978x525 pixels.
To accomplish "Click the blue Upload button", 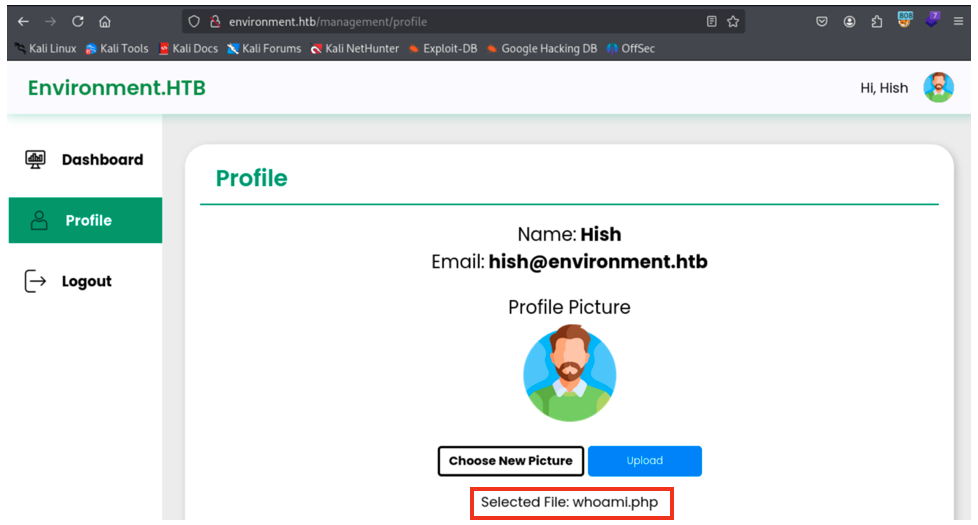I will [x=644, y=461].
